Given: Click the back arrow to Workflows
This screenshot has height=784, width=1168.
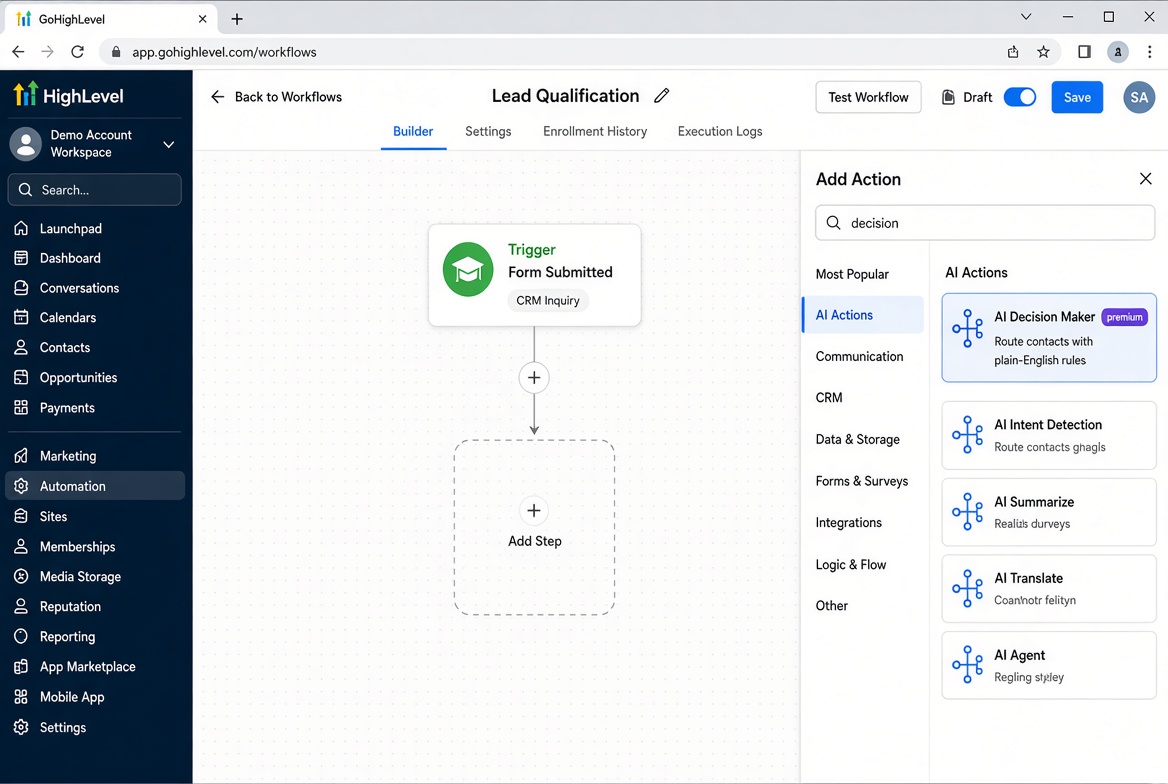Looking at the screenshot, I should (218, 97).
